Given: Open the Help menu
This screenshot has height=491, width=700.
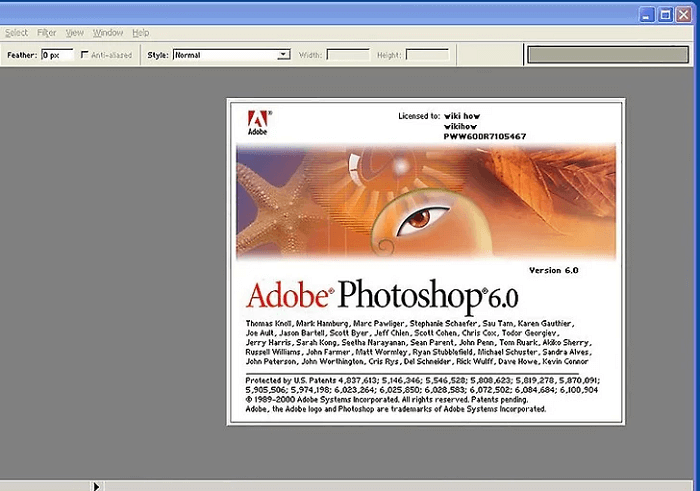Looking at the screenshot, I should (x=141, y=33).
